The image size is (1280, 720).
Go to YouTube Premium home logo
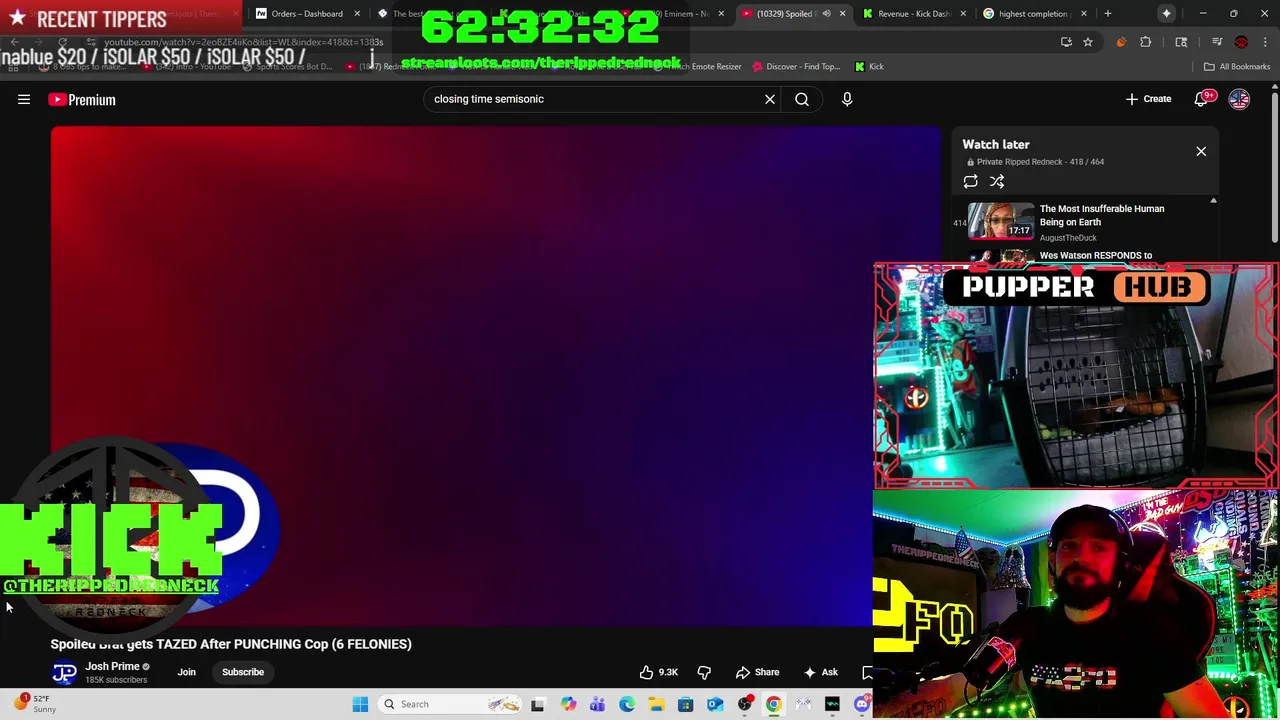tap(82, 99)
